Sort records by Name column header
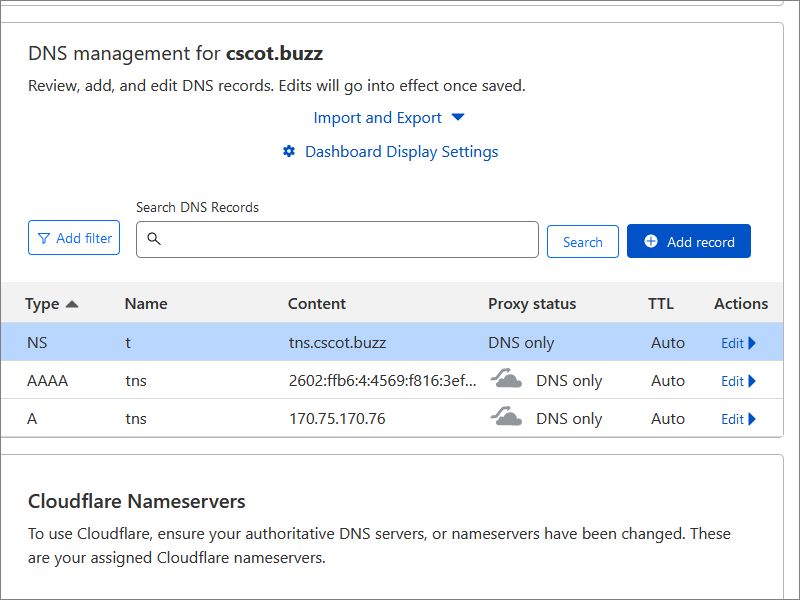The height and width of the screenshot is (600, 800). point(146,303)
